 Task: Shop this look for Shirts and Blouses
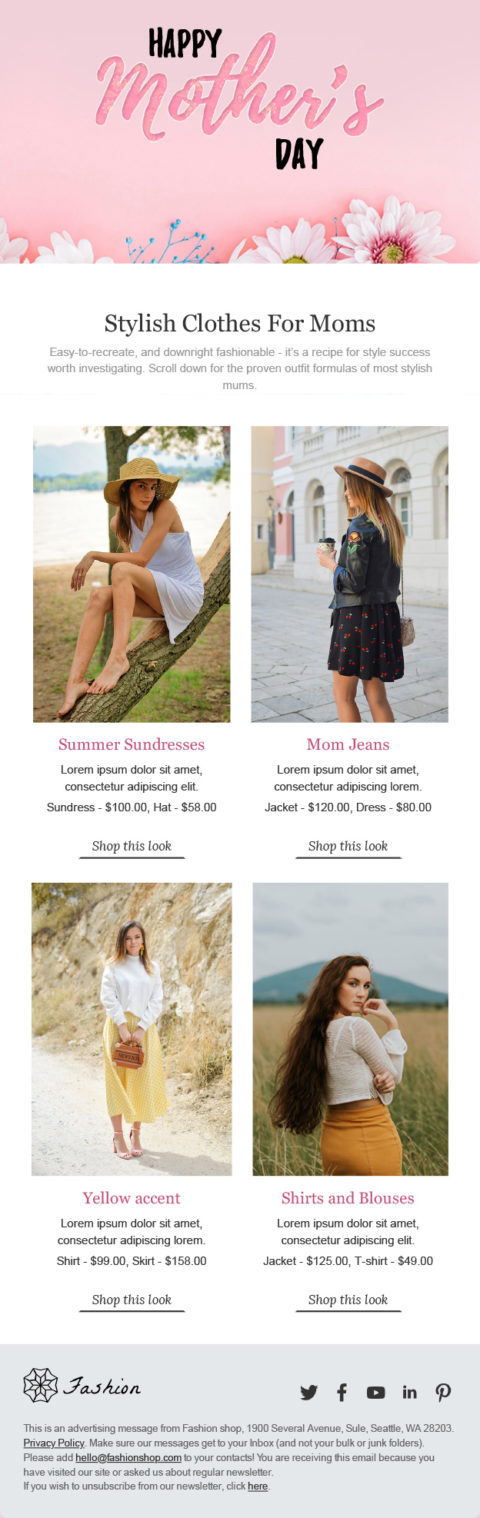pos(348,1300)
